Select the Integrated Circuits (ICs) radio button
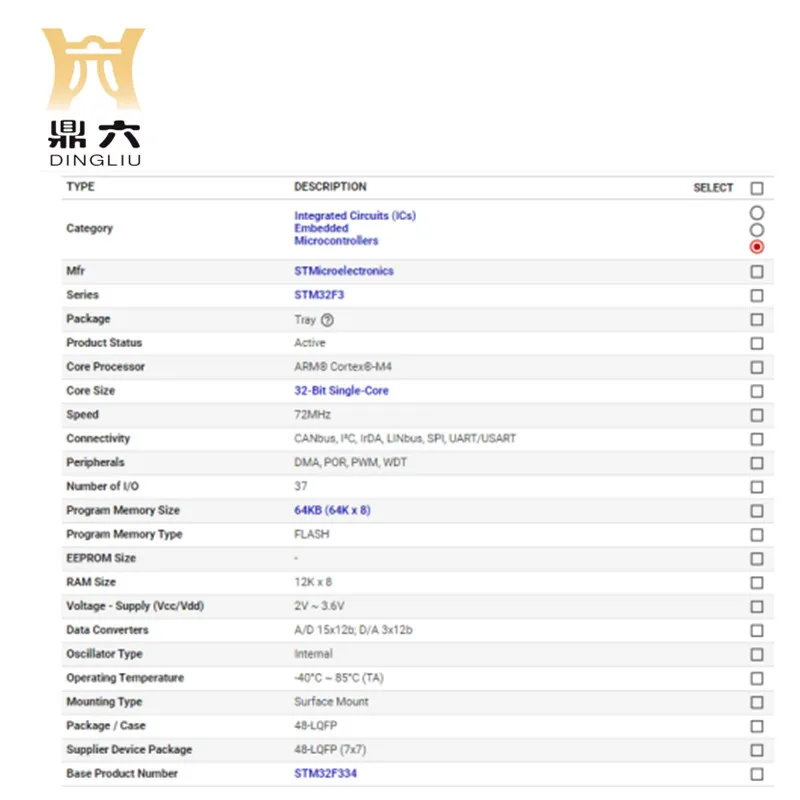 pos(757,212)
